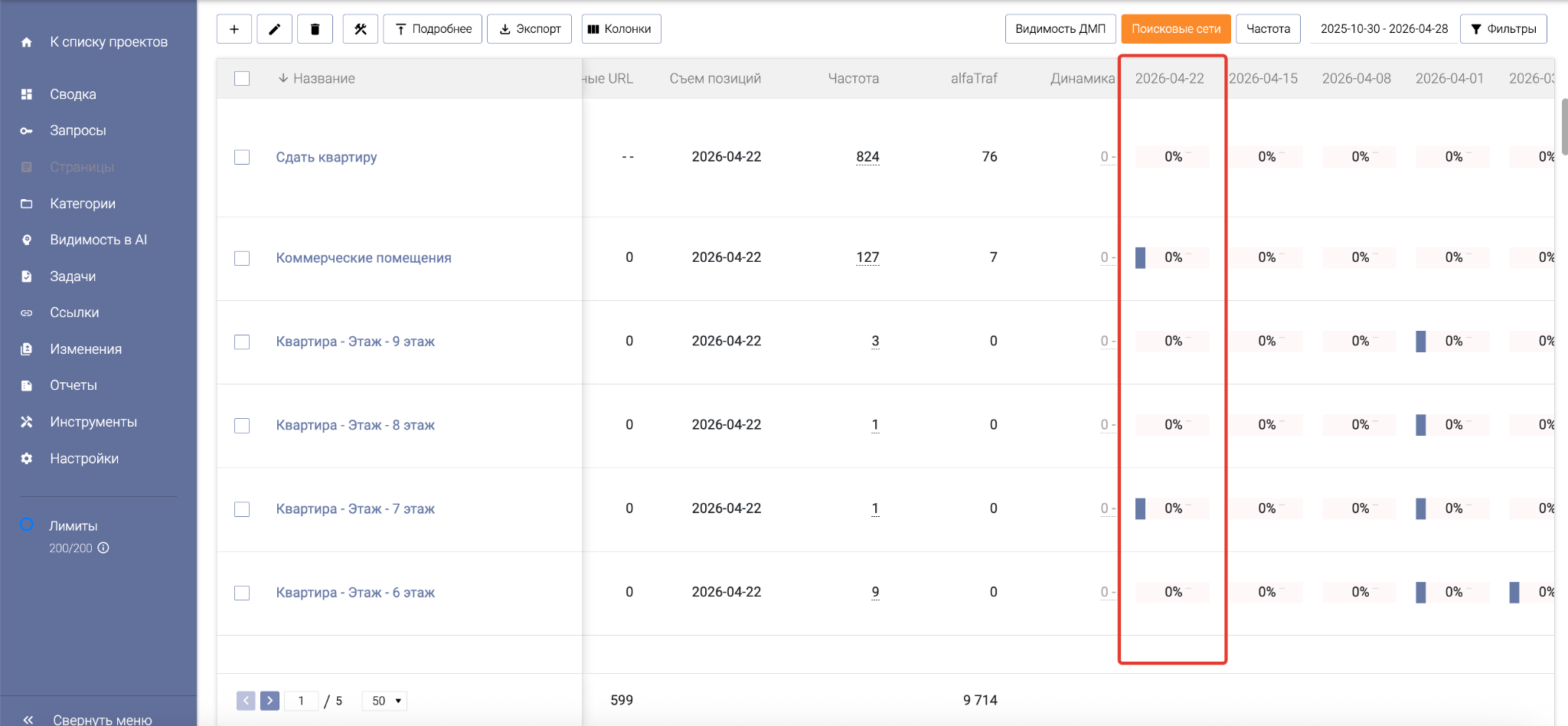Open the wrench tools icon in toolbar

click(x=360, y=29)
